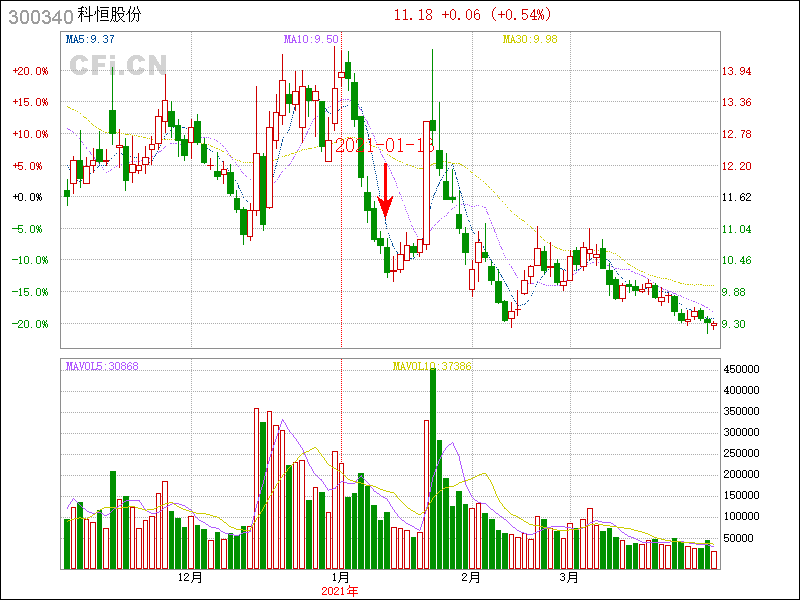Select the 1月 label on time axis

coord(340,577)
